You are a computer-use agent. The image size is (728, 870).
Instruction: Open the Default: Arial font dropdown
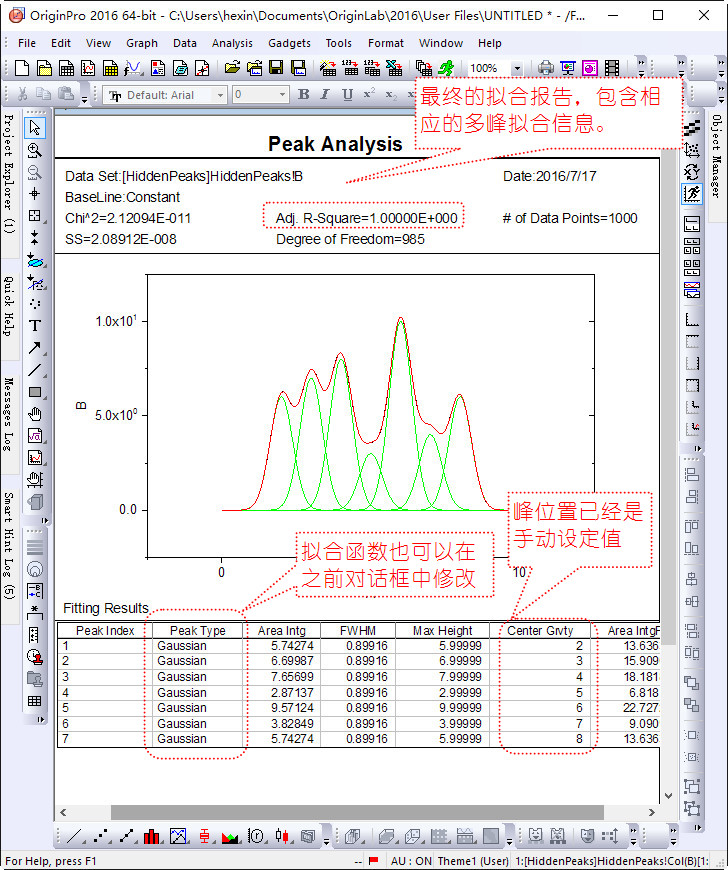coord(220,95)
